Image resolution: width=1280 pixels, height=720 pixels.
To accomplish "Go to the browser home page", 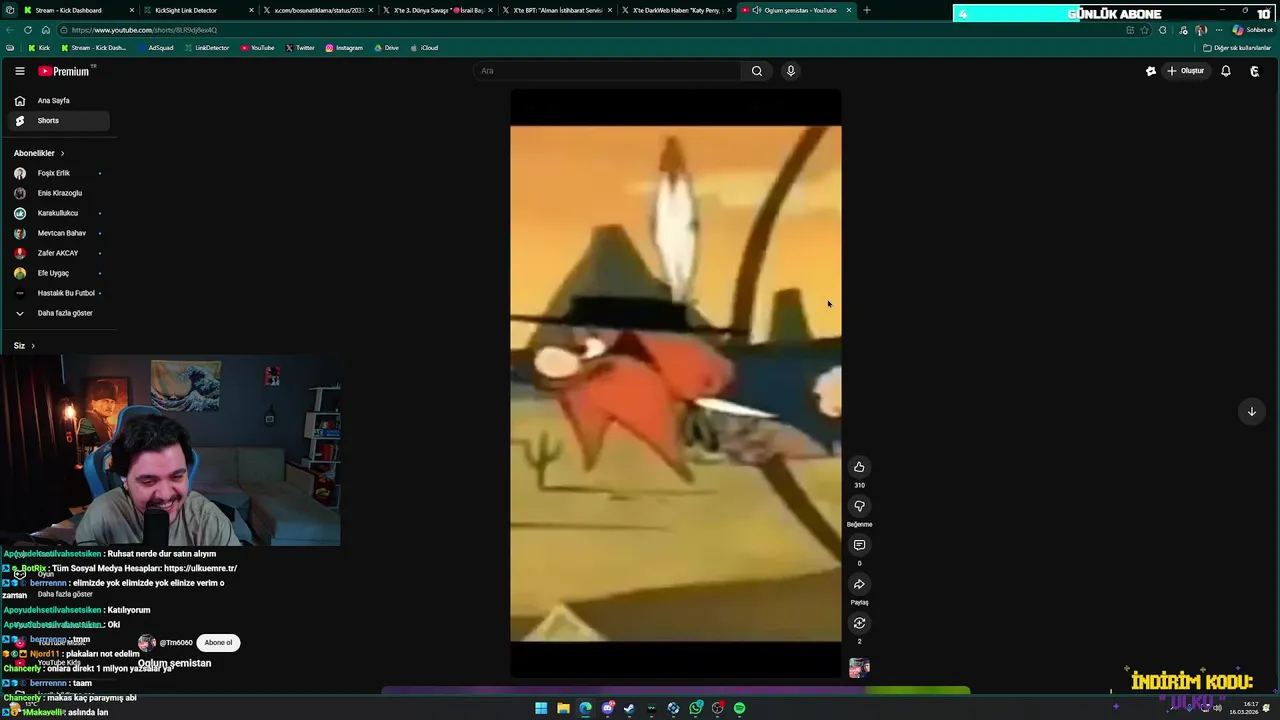I will click(x=45, y=30).
